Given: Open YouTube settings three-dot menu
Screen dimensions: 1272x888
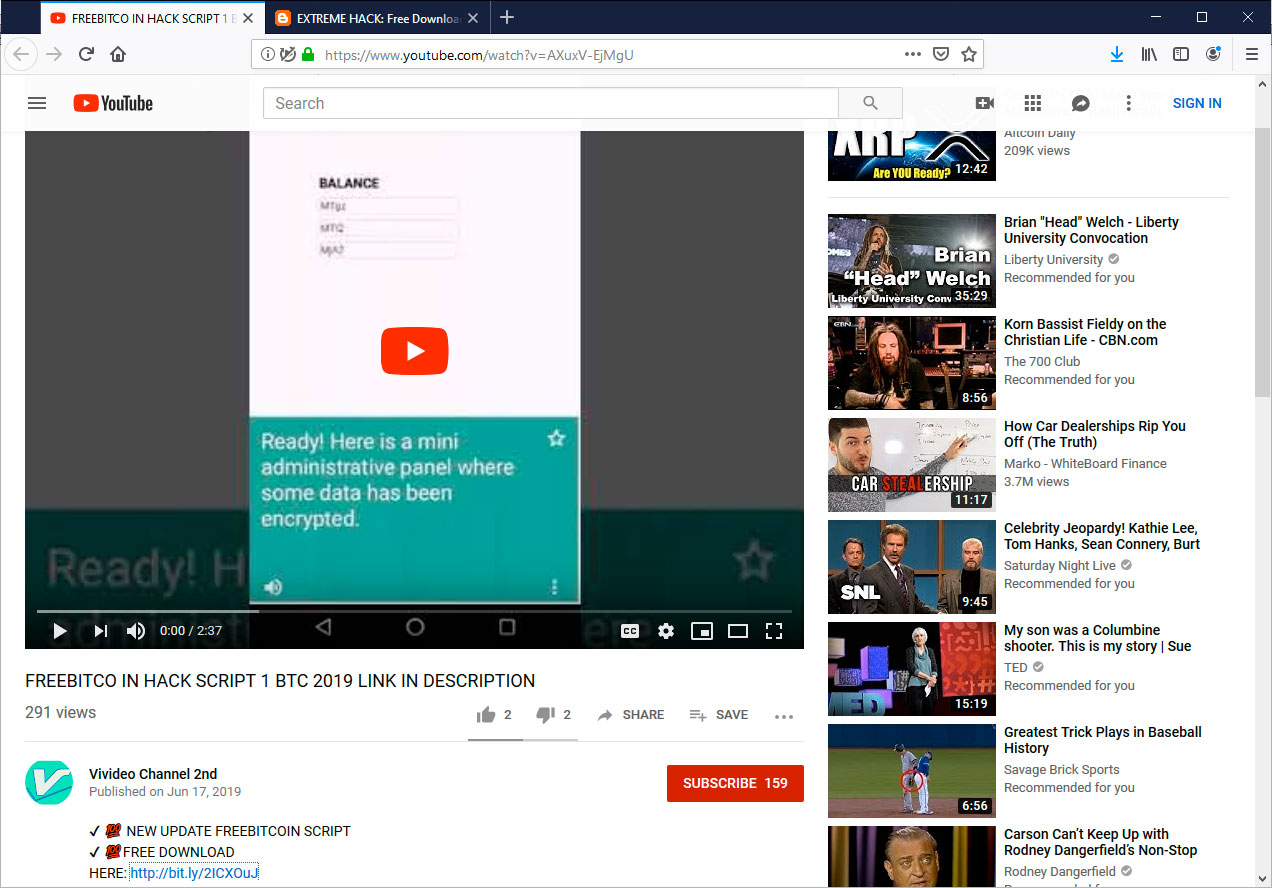Looking at the screenshot, I should point(1129,103).
